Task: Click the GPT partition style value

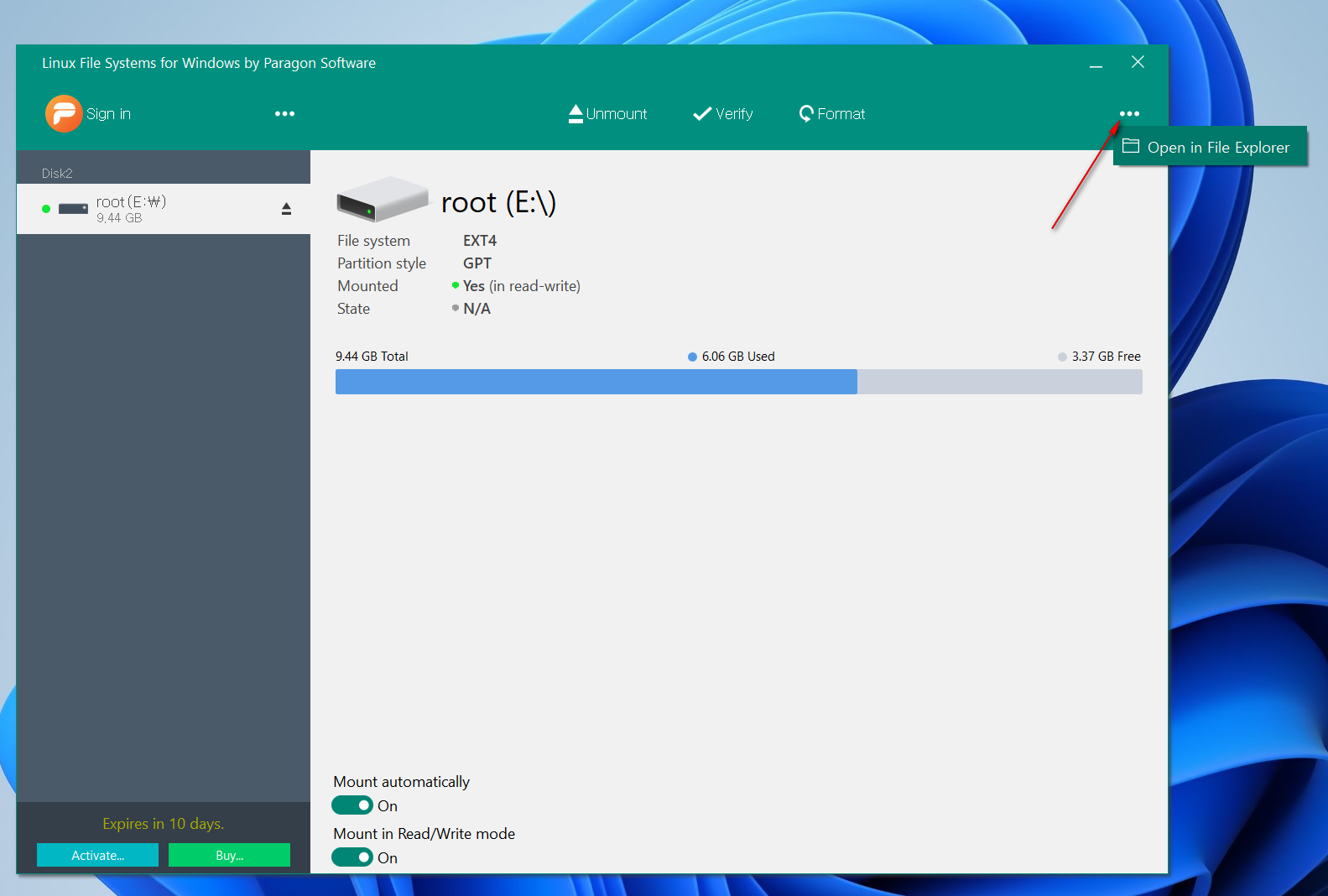Action: [477, 263]
